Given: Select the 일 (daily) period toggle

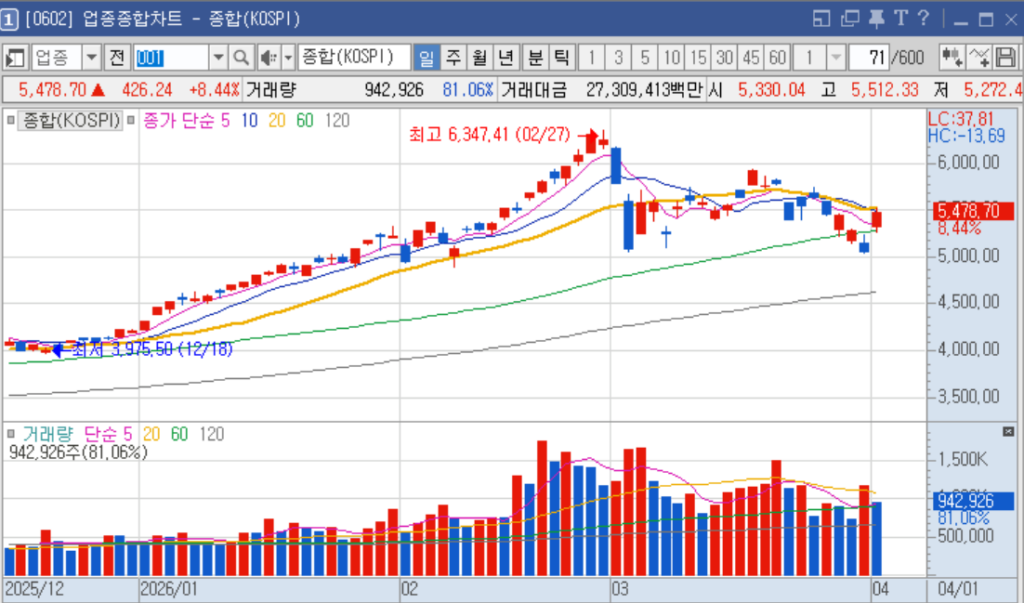Looking at the screenshot, I should [427, 57].
